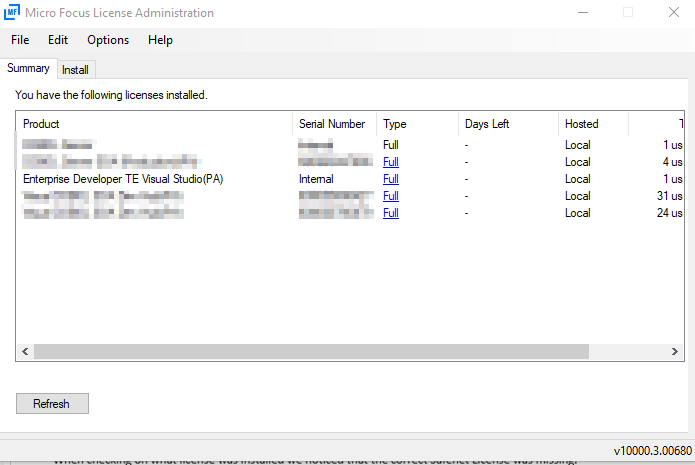Sort by the Days Left column header
This screenshot has height=465, width=695.
point(508,124)
